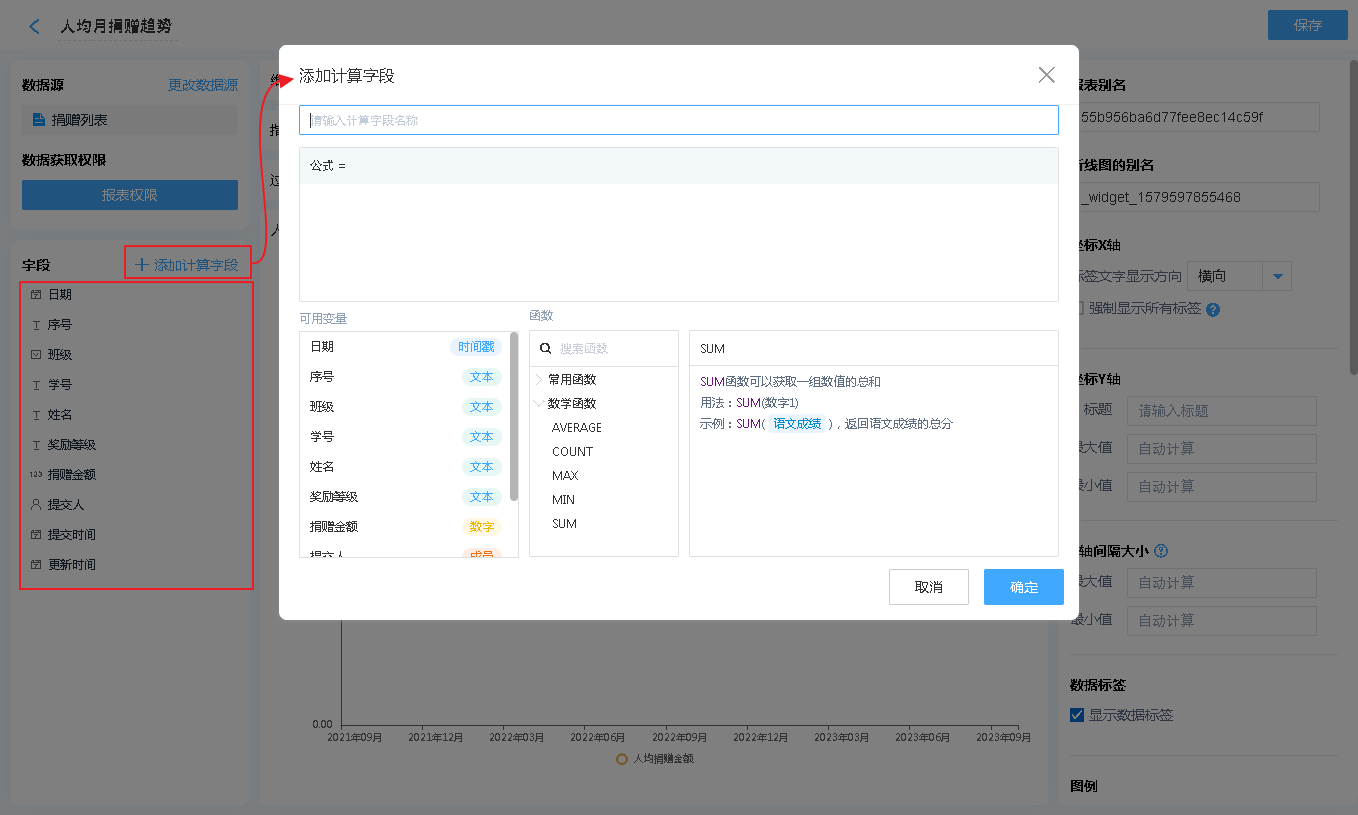Toggle the 显示数据标签 checkbox
This screenshot has width=1358, height=815.
pos(1077,715)
